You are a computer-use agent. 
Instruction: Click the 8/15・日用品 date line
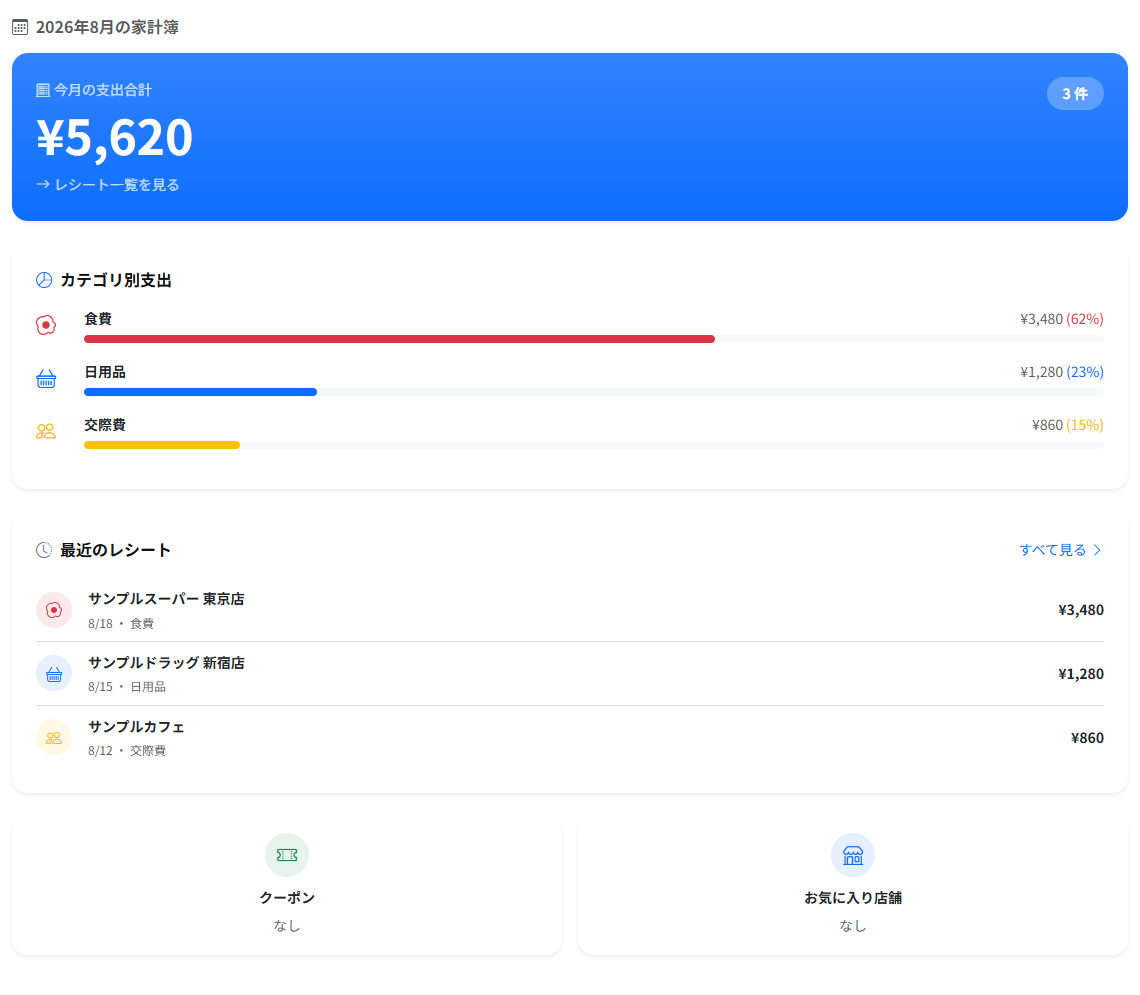127,687
